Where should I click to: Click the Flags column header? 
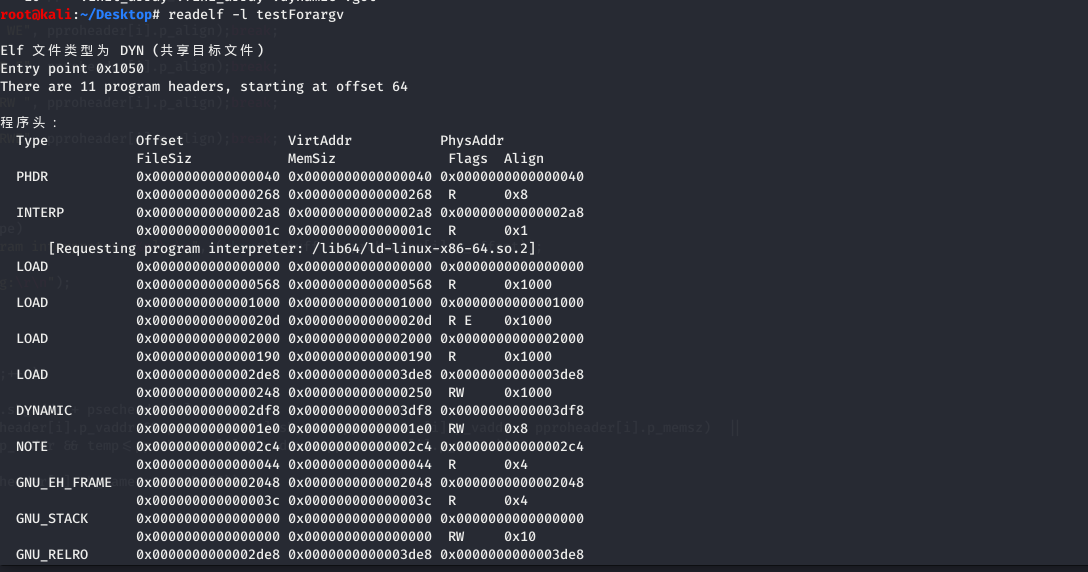[x=468, y=159]
